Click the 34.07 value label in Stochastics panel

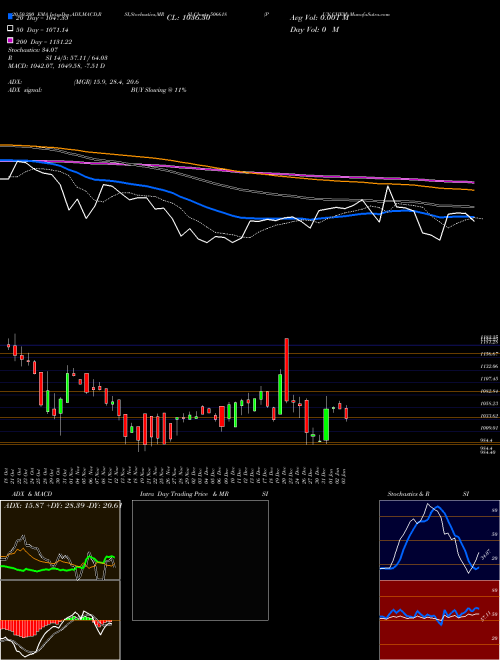tap(486, 553)
